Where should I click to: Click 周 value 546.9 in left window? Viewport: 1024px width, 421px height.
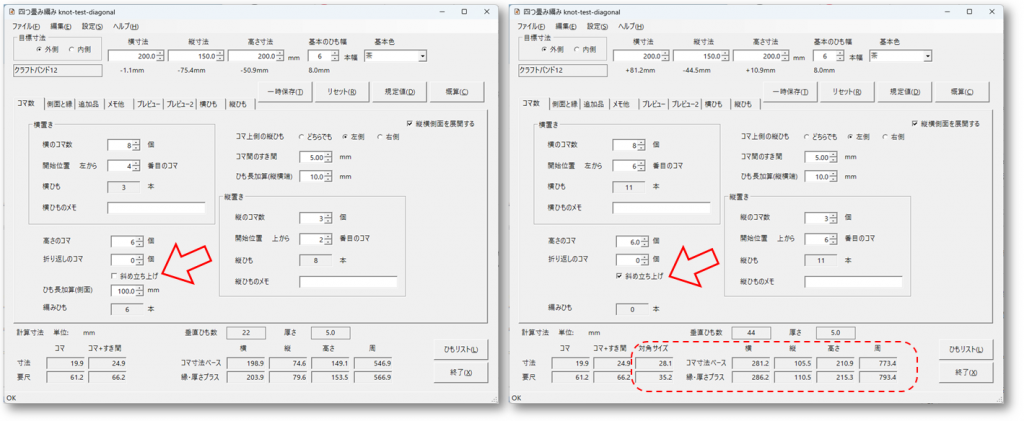[x=373, y=363]
